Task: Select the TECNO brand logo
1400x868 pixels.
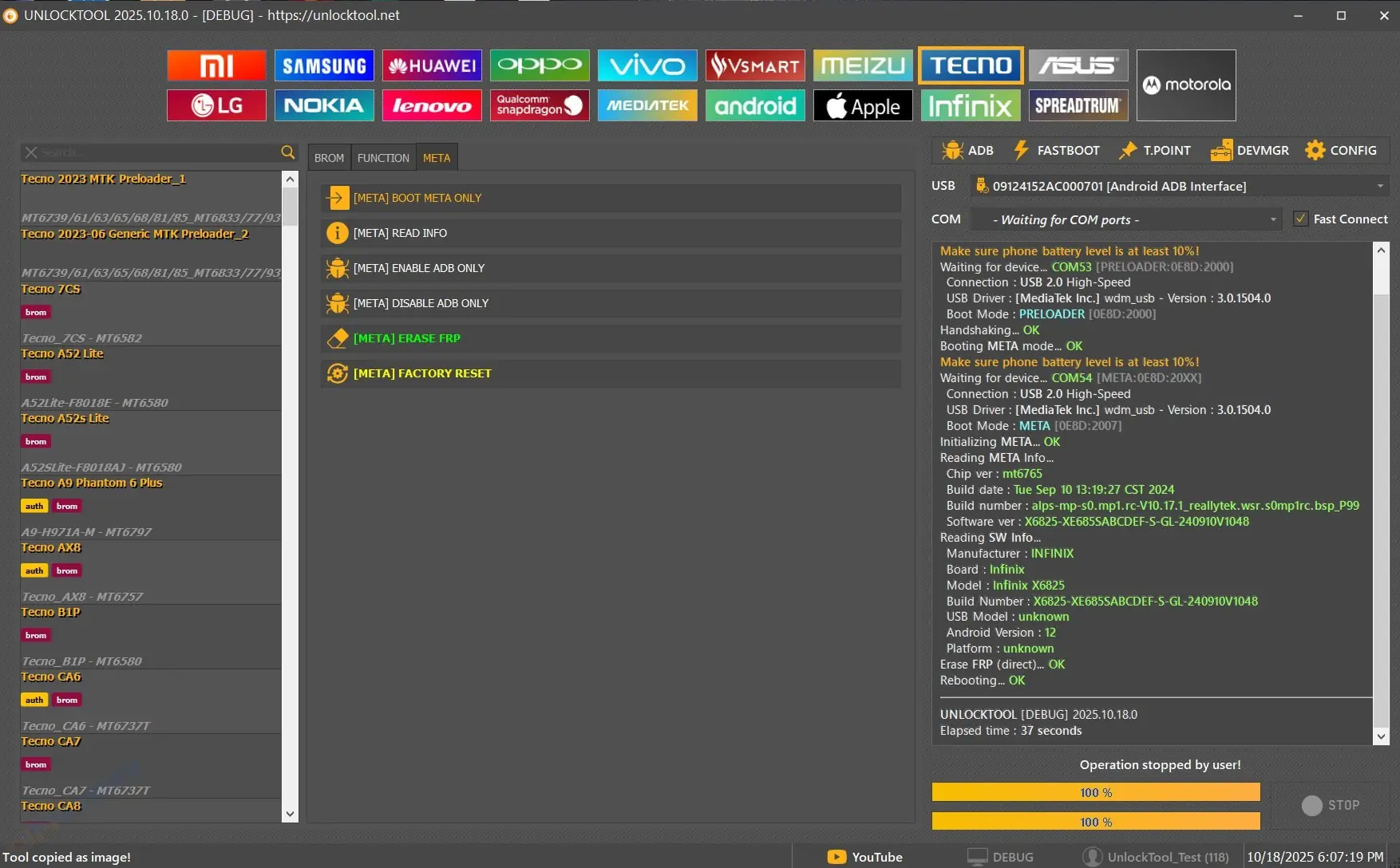Action: [970, 65]
